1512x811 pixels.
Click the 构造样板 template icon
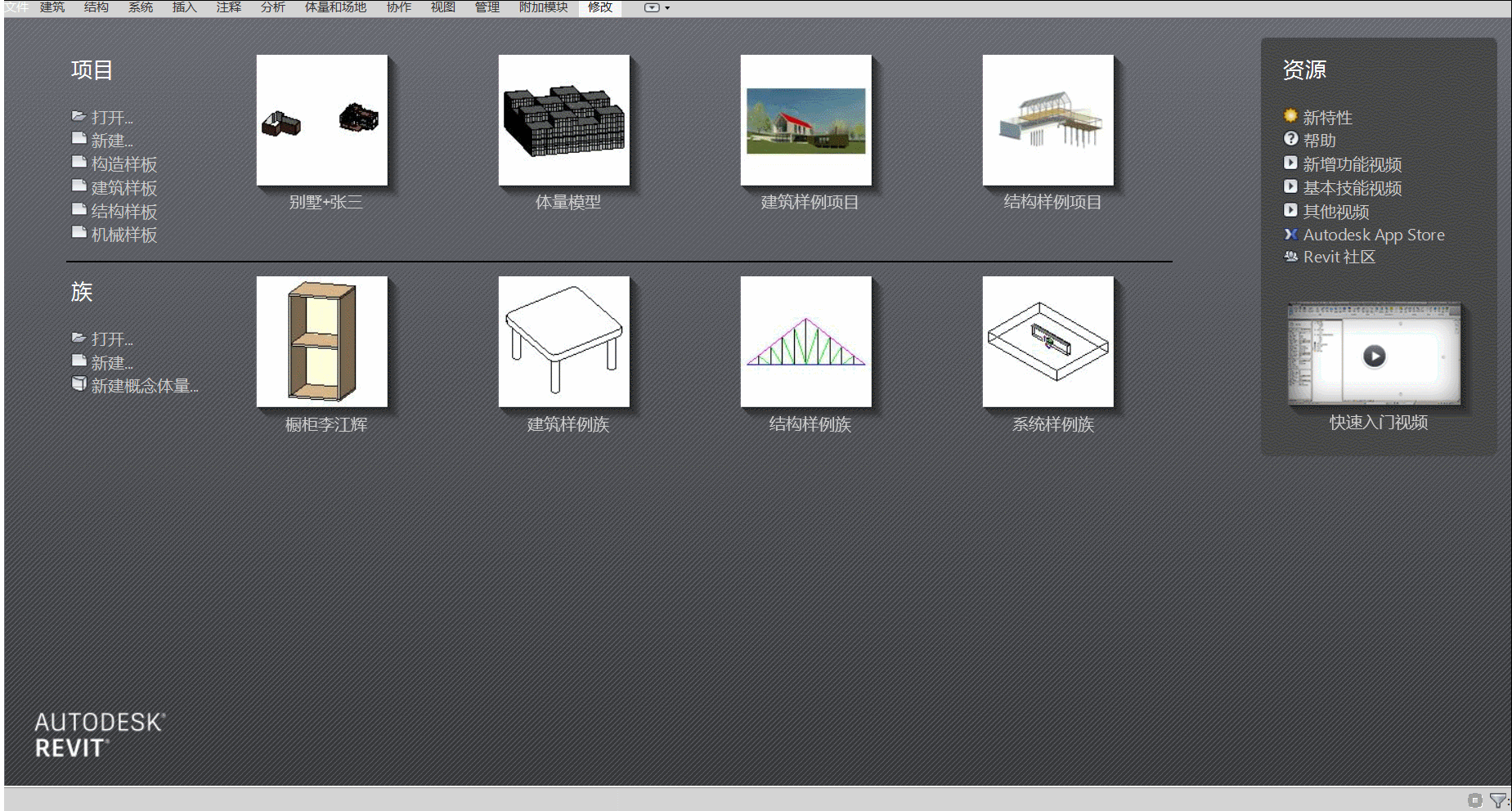click(79, 163)
